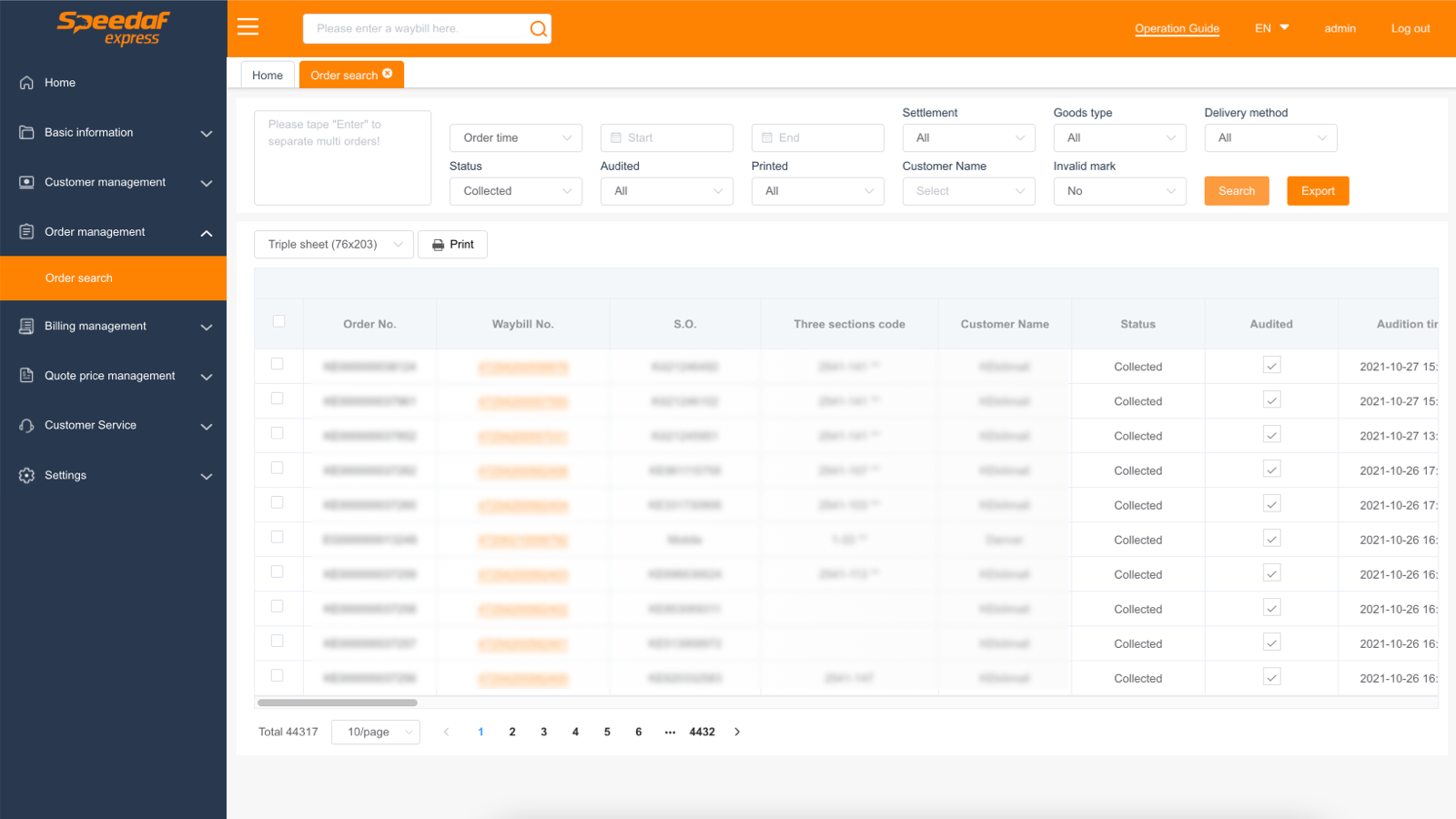Viewport: 1456px width, 819px height.
Task: Select Order search submenu item
Action: tap(113, 278)
